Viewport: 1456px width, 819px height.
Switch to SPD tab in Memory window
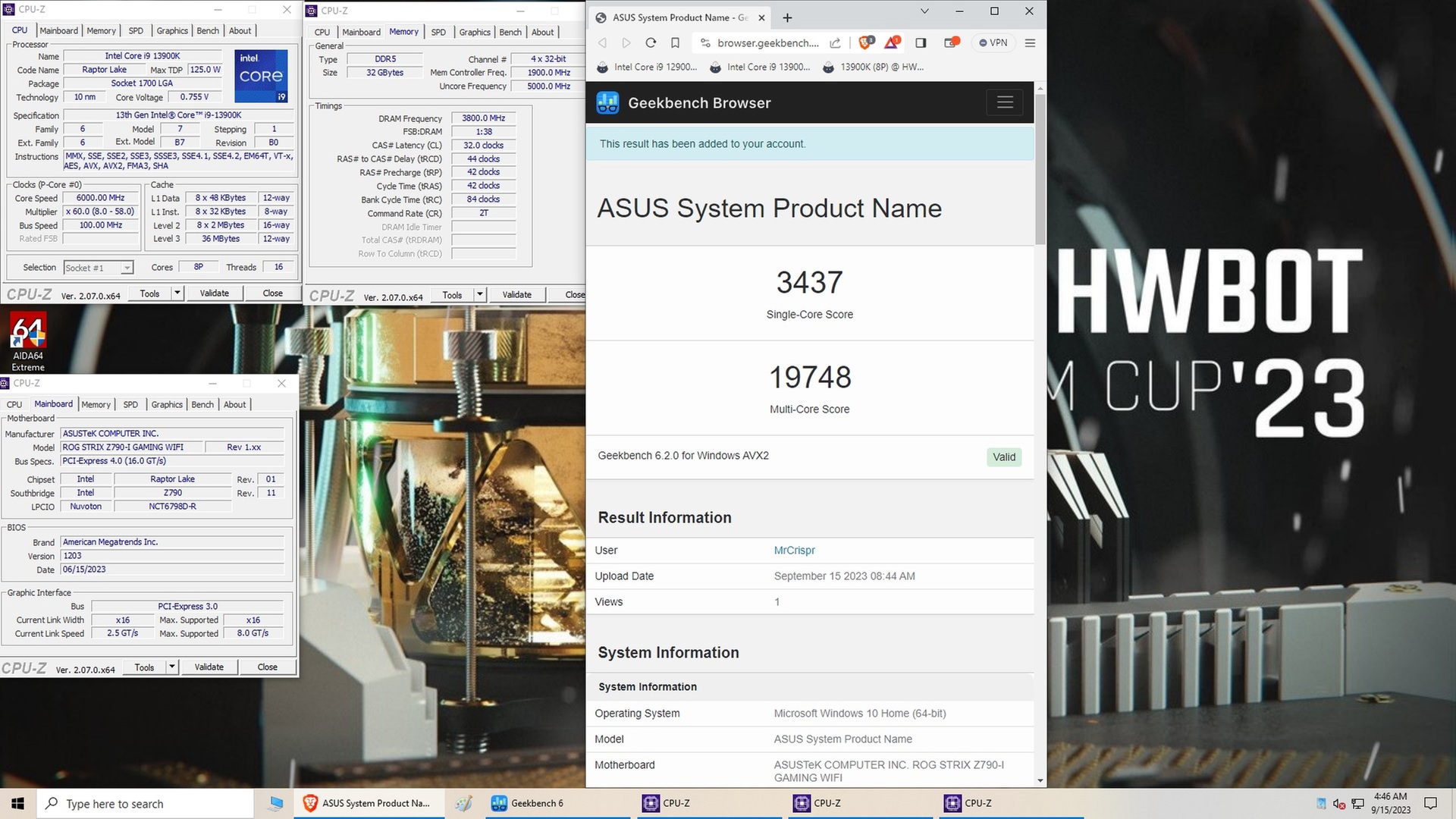[438, 32]
